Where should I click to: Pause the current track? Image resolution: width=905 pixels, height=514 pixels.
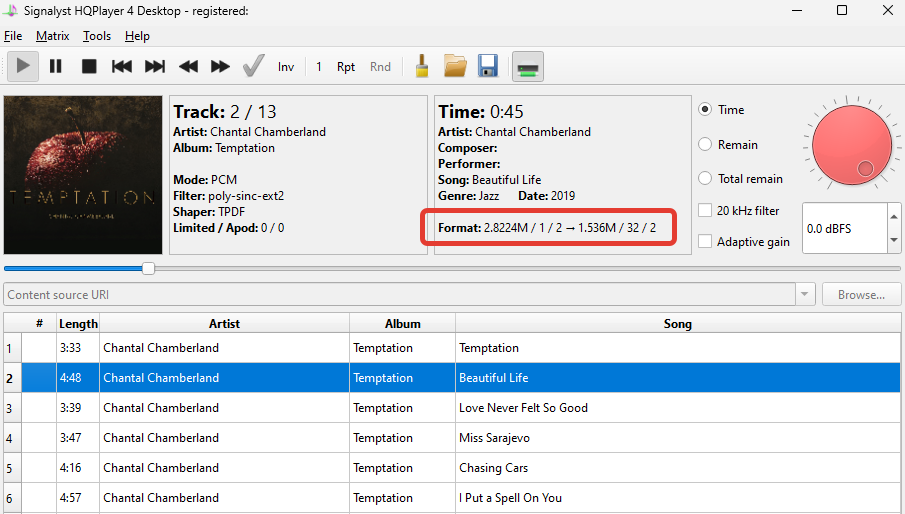coord(55,66)
